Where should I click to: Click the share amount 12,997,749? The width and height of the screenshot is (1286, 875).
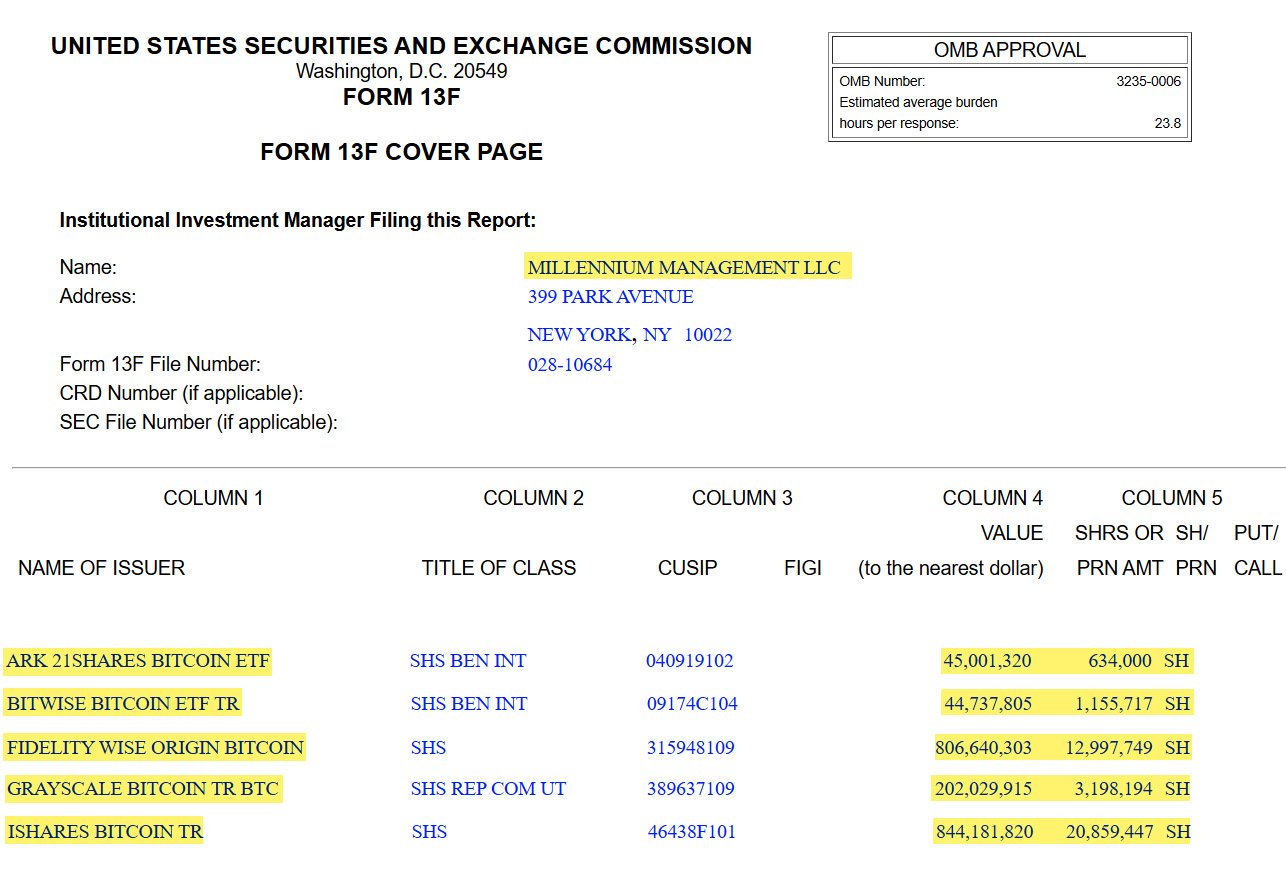pos(1109,747)
